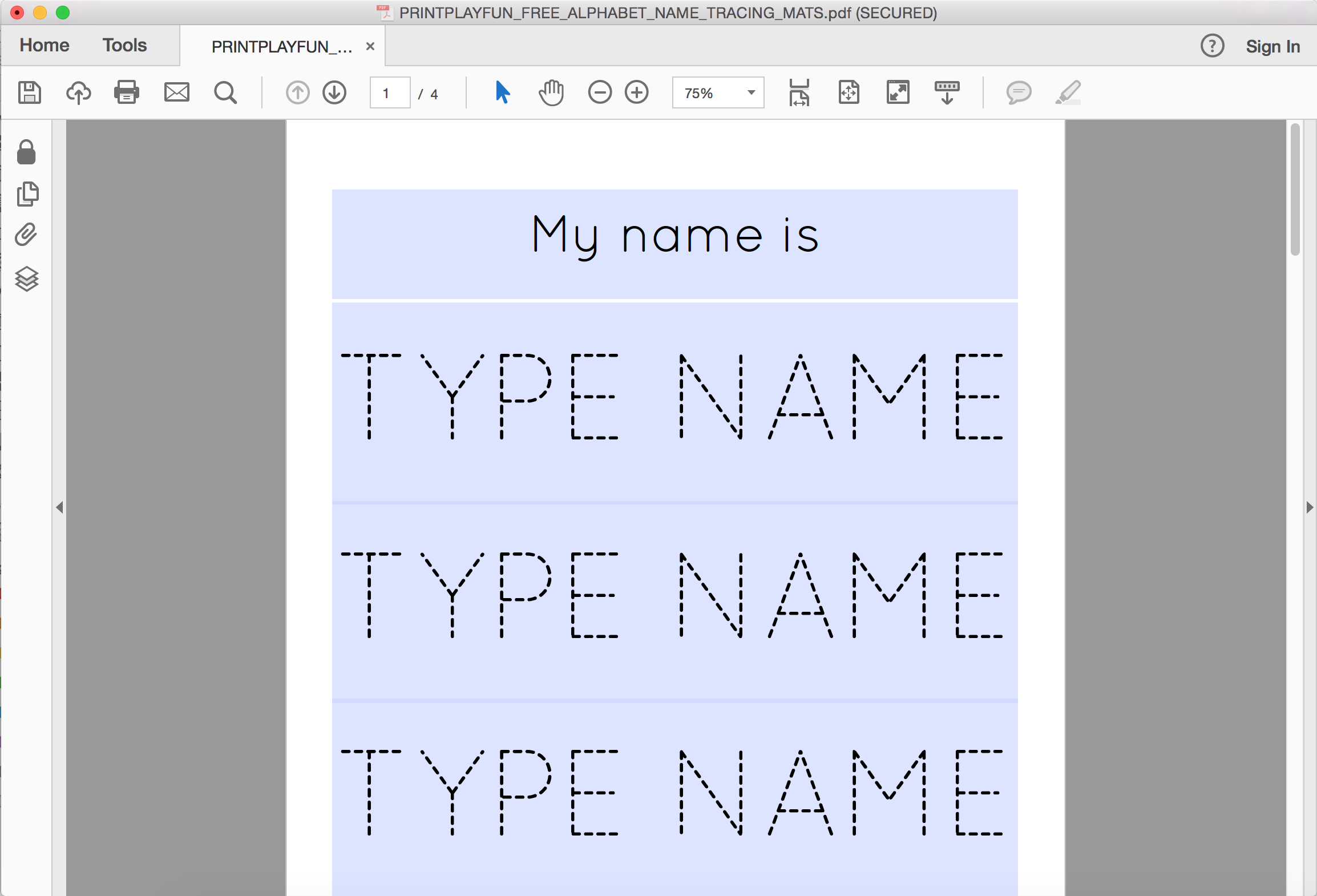Activate the text selection arrow tool

point(500,92)
